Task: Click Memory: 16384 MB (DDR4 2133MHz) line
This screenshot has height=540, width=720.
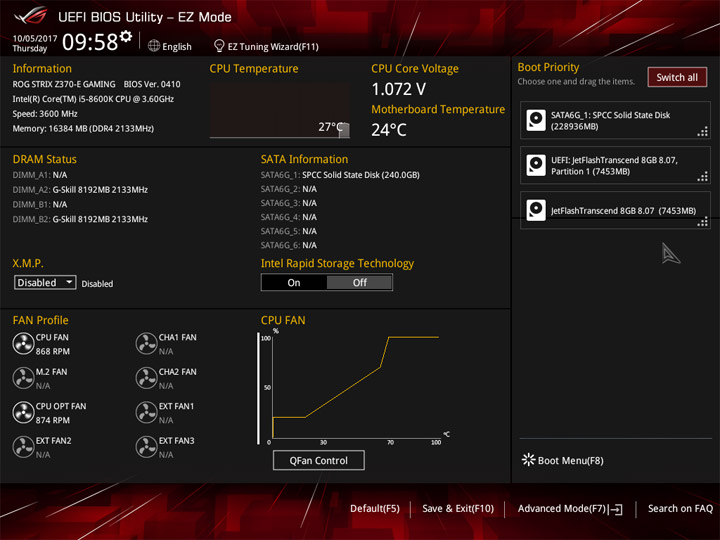Action: tap(83, 129)
